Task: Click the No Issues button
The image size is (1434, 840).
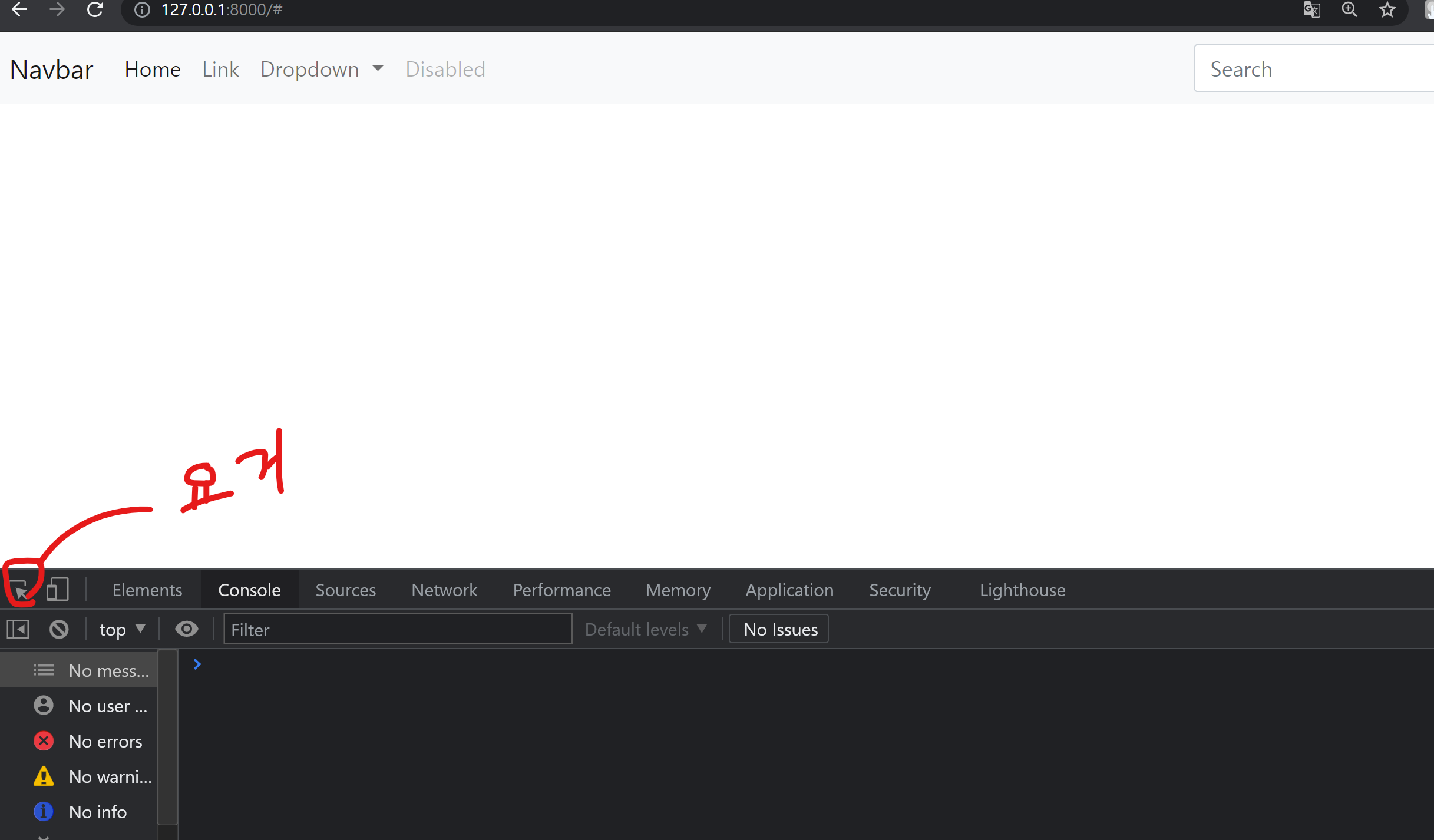Action: (x=779, y=630)
